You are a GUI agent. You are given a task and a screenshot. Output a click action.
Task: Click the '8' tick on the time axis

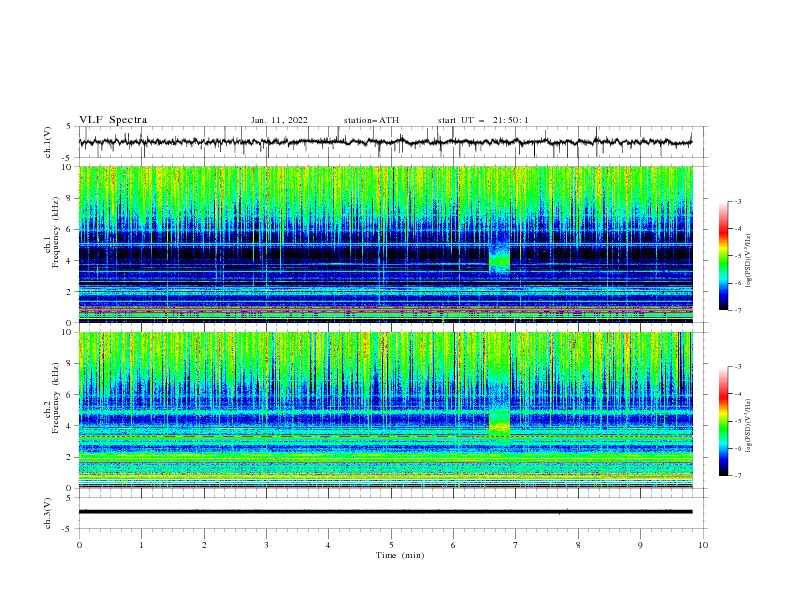pyautogui.click(x=578, y=545)
